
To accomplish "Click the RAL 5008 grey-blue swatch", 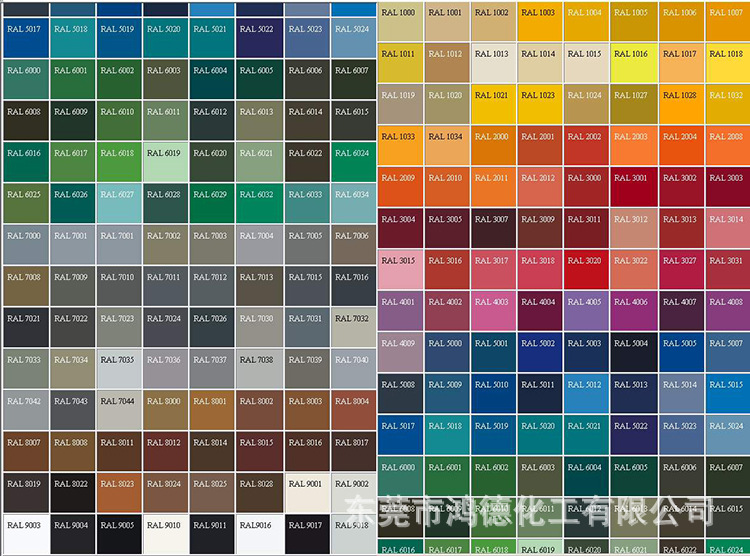I will tap(400, 394).
